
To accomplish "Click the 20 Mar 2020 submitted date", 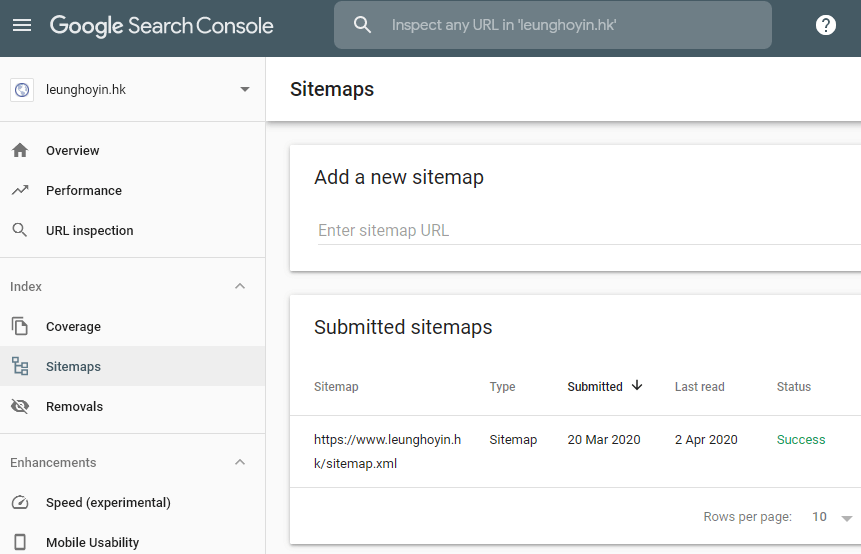I will 604,440.
